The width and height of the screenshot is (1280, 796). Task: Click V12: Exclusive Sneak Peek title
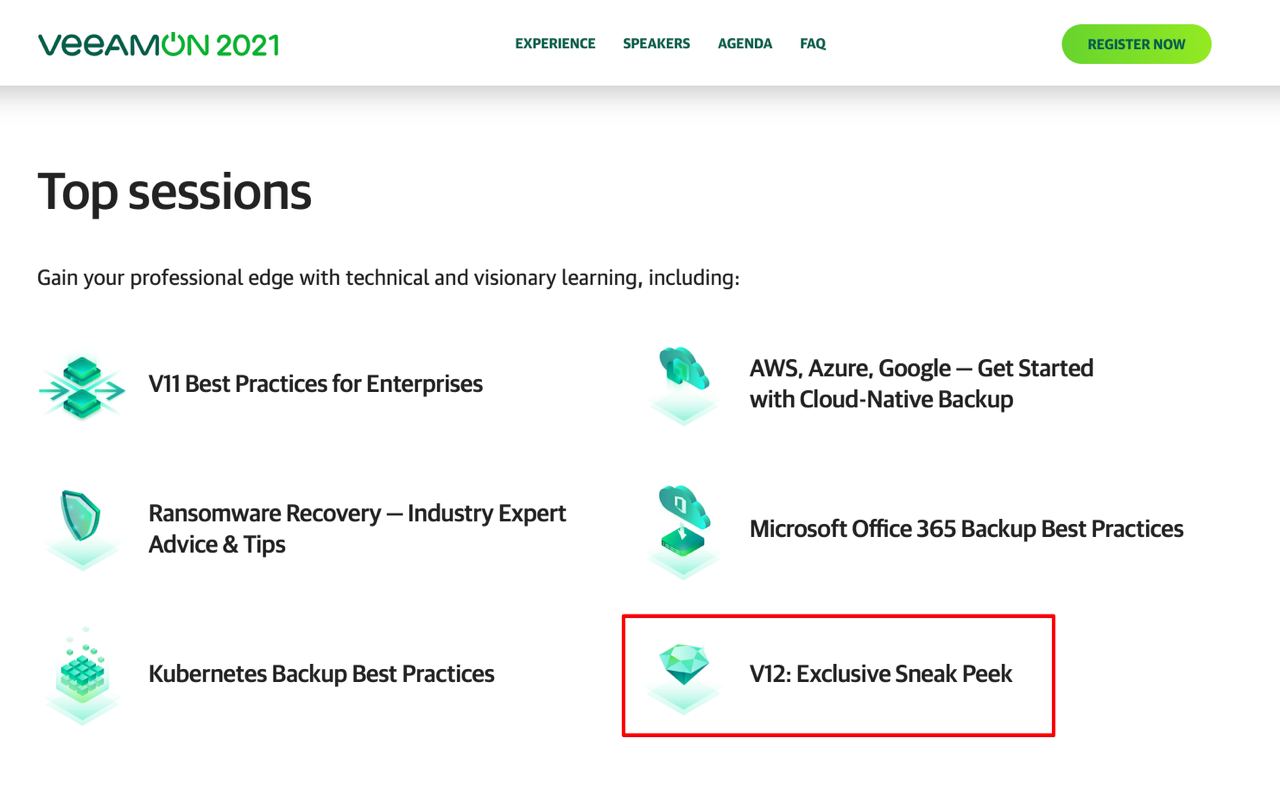click(x=880, y=674)
